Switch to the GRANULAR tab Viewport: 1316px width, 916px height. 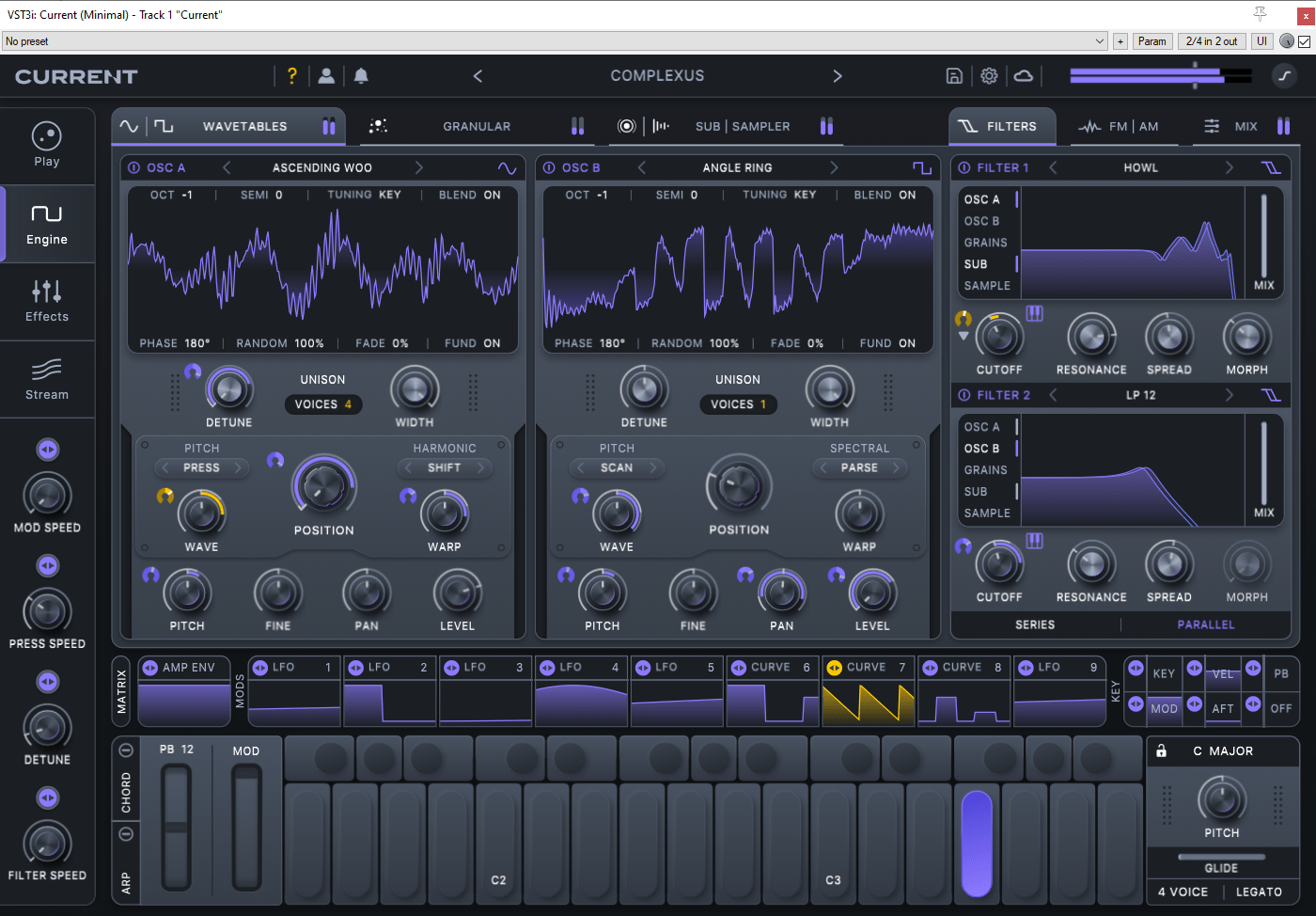pos(477,125)
